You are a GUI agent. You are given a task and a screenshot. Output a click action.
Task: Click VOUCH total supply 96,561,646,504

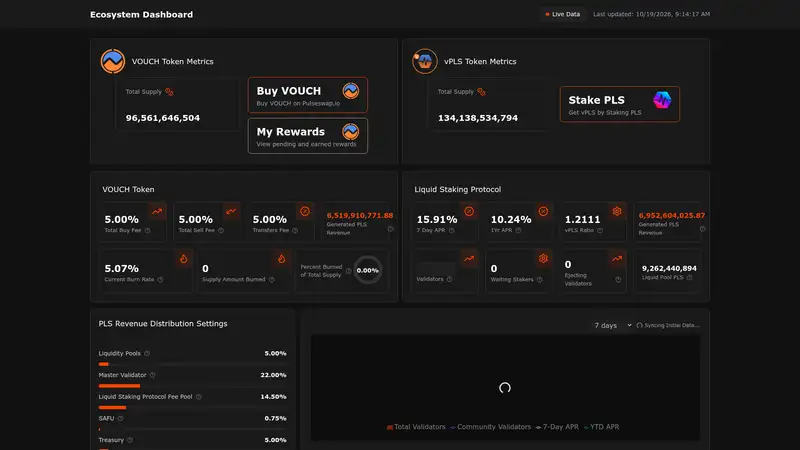[x=163, y=118]
